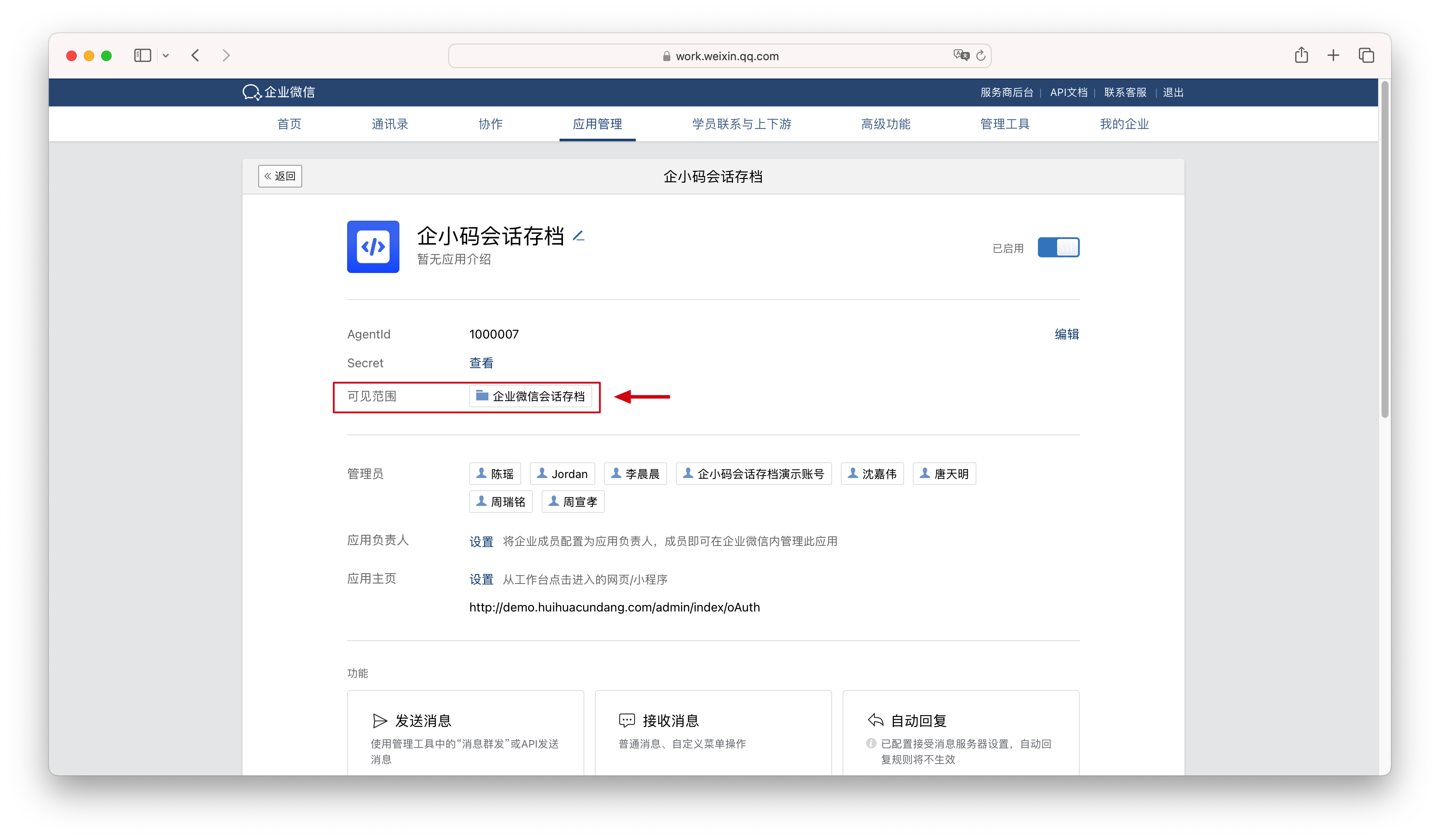The width and height of the screenshot is (1440, 840).
Task: Click the 企业微信 logo
Action: pos(278,92)
